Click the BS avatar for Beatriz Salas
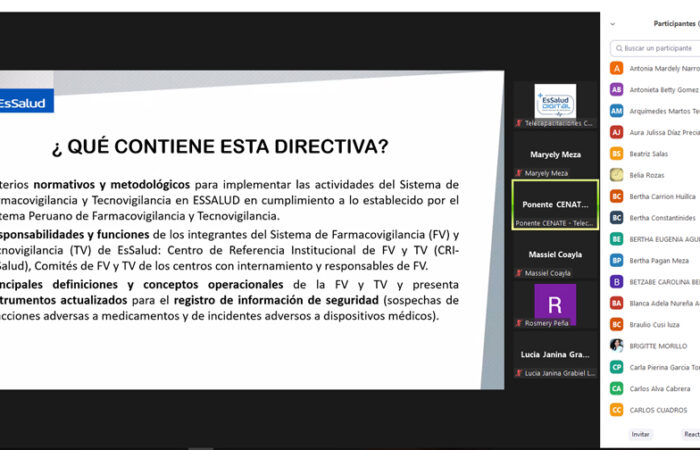 tap(617, 153)
